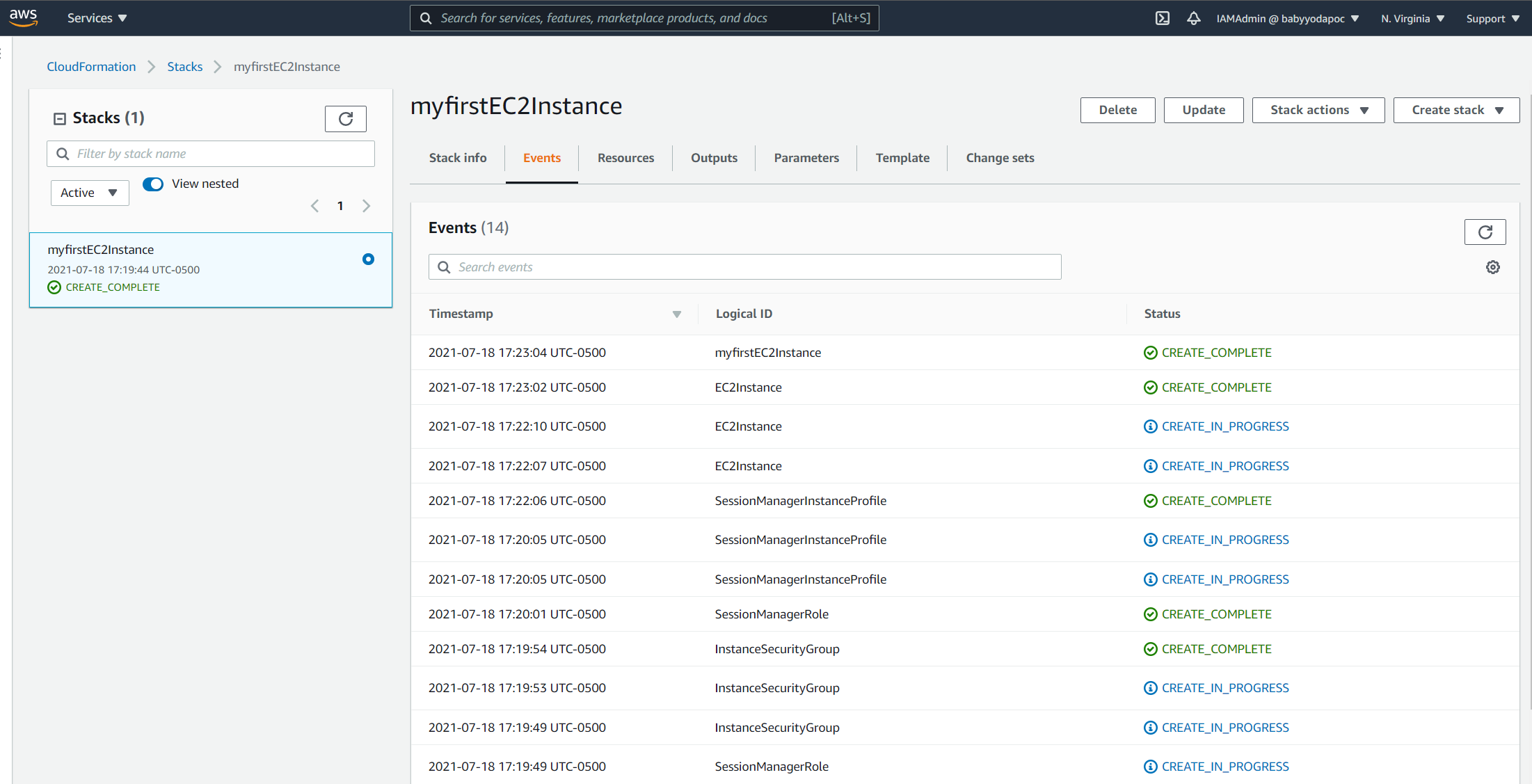Open the Support dropdown
Screen dimensions: 1532x784
[x=1492, y=19]
